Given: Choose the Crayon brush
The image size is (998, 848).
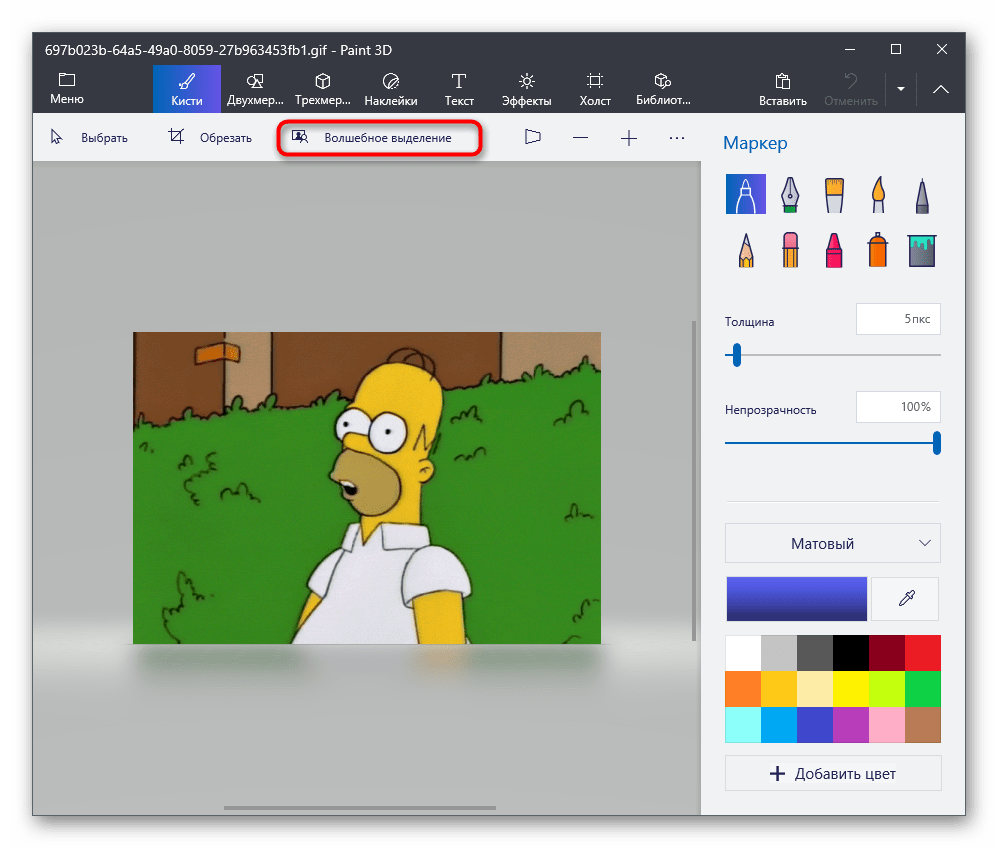Looking at the screenshot, I should 833,249.
